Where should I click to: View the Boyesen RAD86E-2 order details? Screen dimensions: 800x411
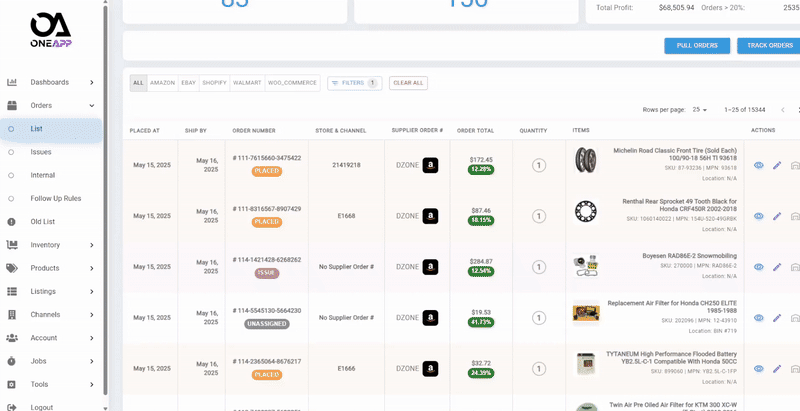[759, 267]
